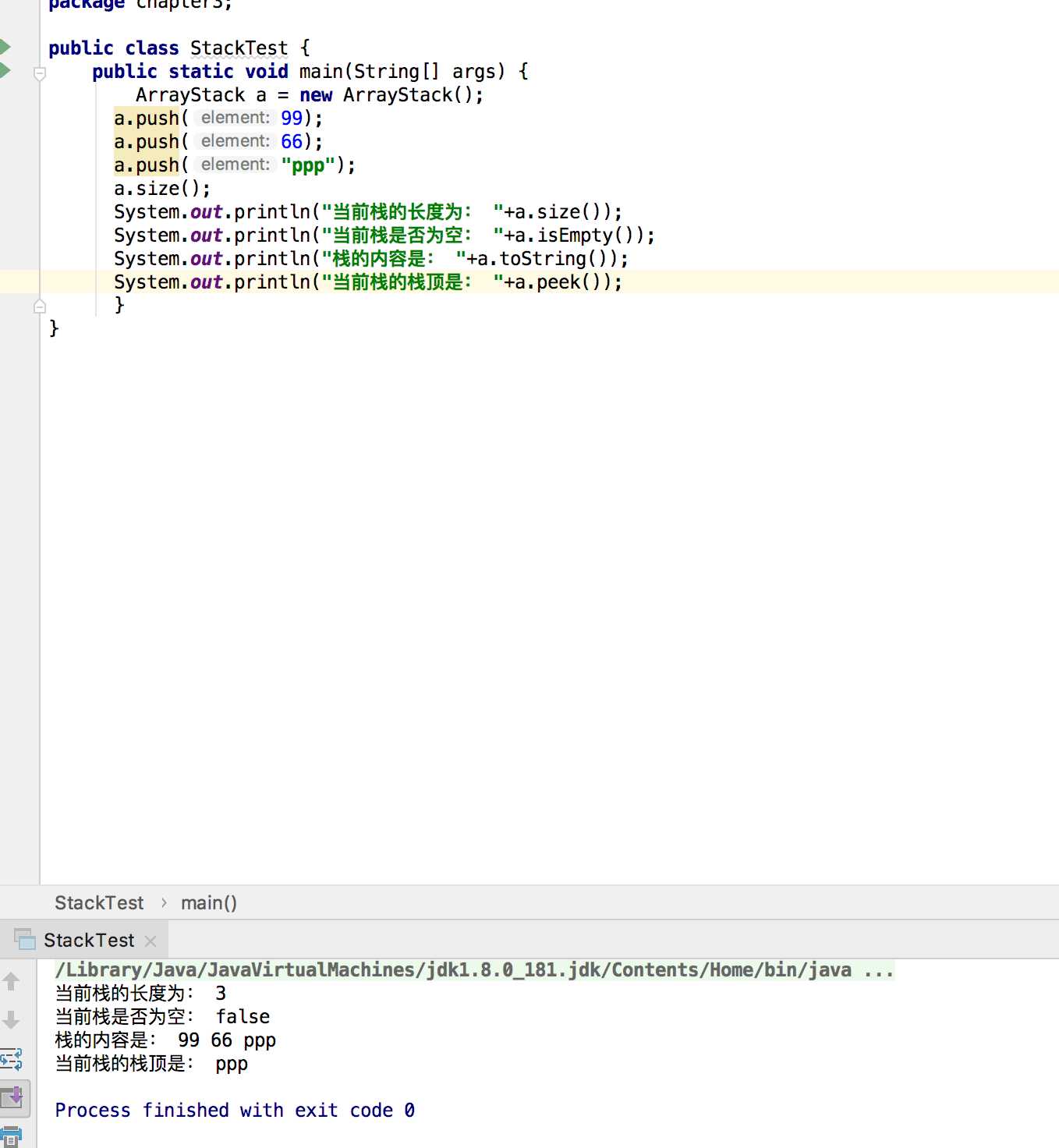Click the element: hint before 66

[x=235, y=141]
